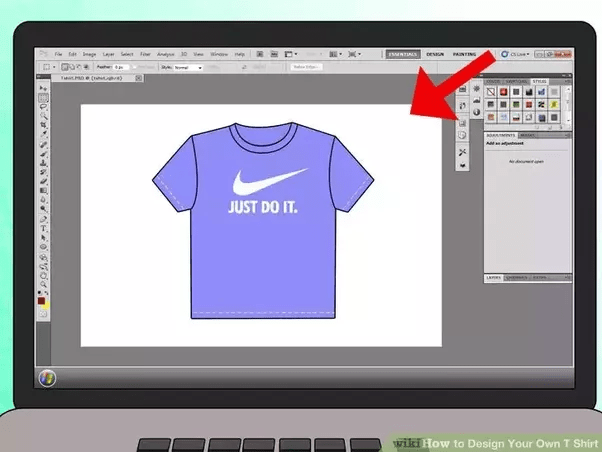Open the view extras dropdown
Image resolution: width=602 pixels, height=452 pixels.
pyautogui.click(x=291, y=54)
